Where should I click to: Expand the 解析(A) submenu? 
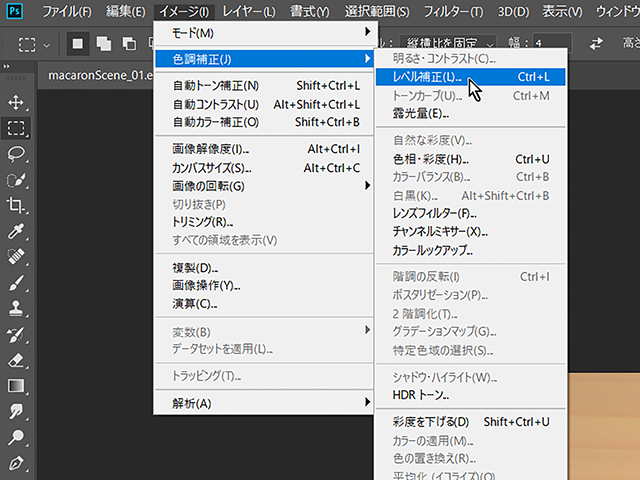264,403
